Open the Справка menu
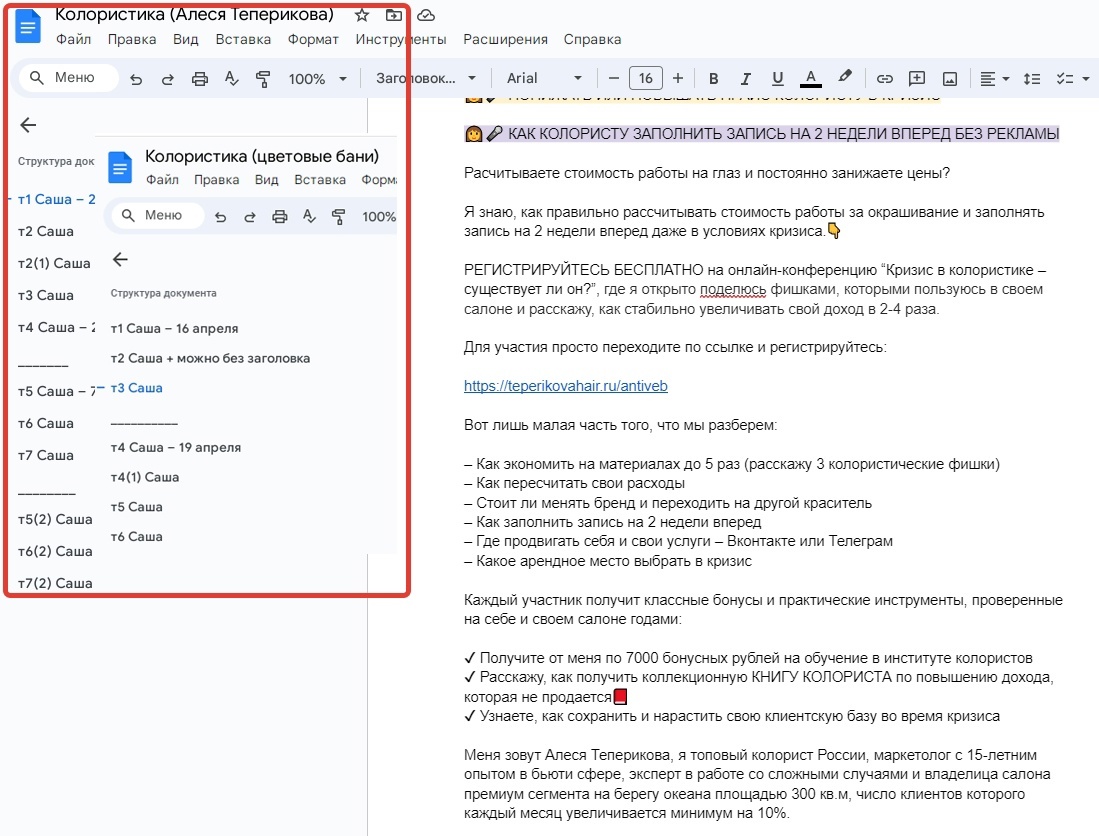 (x=592, y=39)
